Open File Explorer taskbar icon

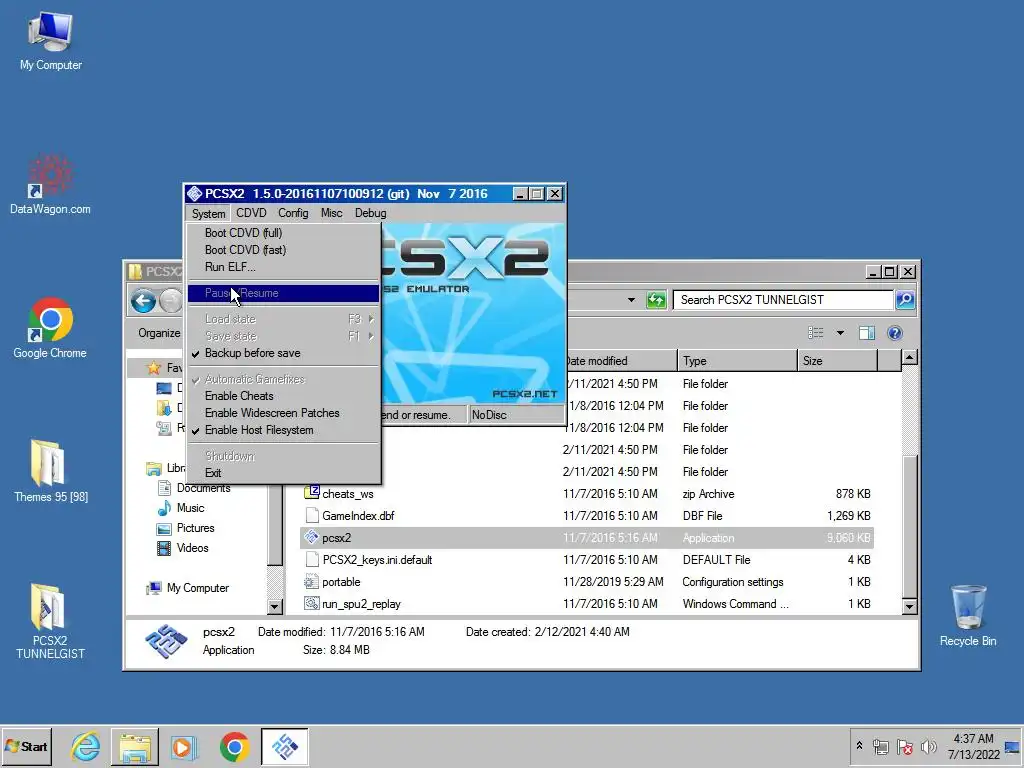(x=135, y=746)
